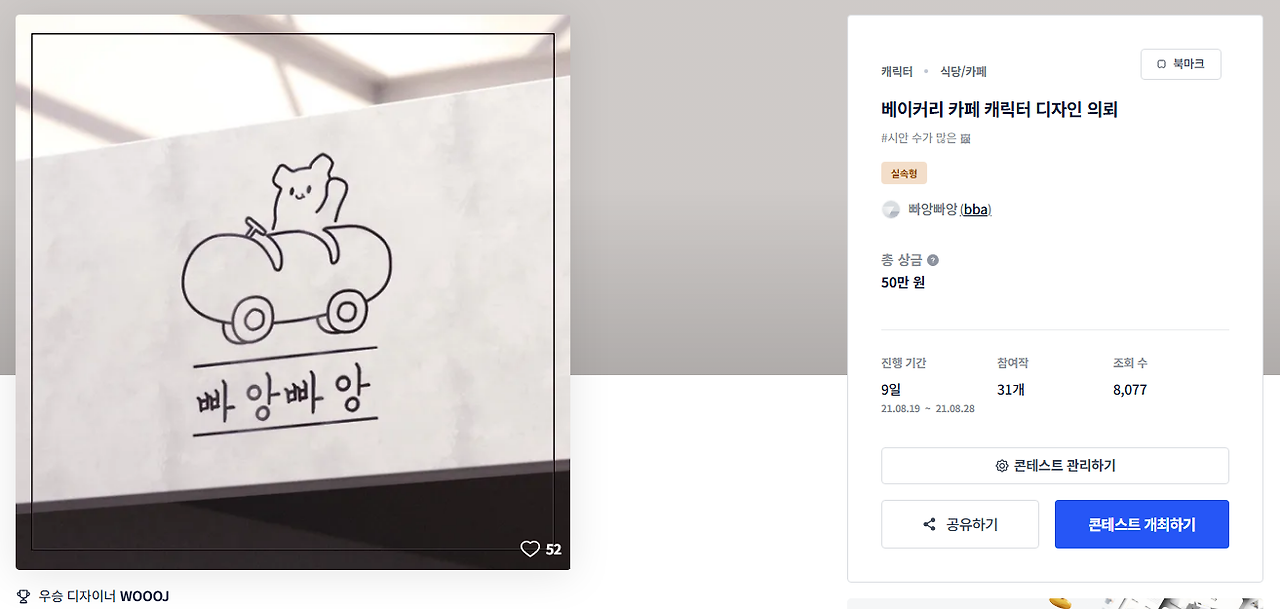Click the heart like icon on the thumbnail

coord(530,549)
